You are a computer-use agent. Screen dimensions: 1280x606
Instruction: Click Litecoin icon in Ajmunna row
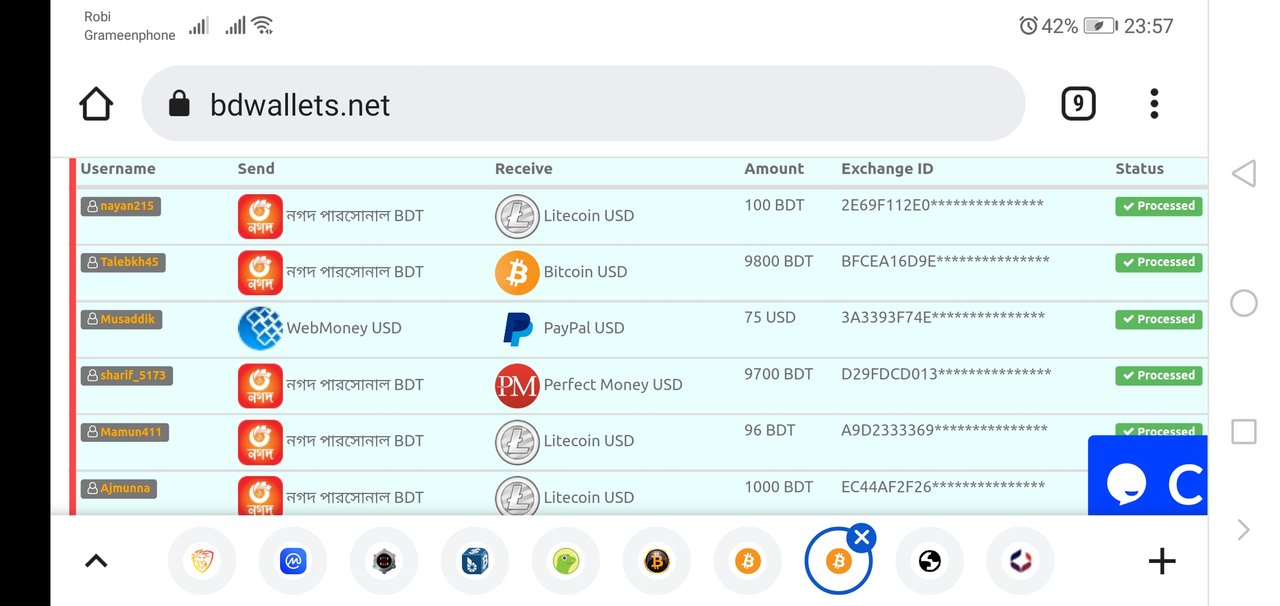(517, 496)
